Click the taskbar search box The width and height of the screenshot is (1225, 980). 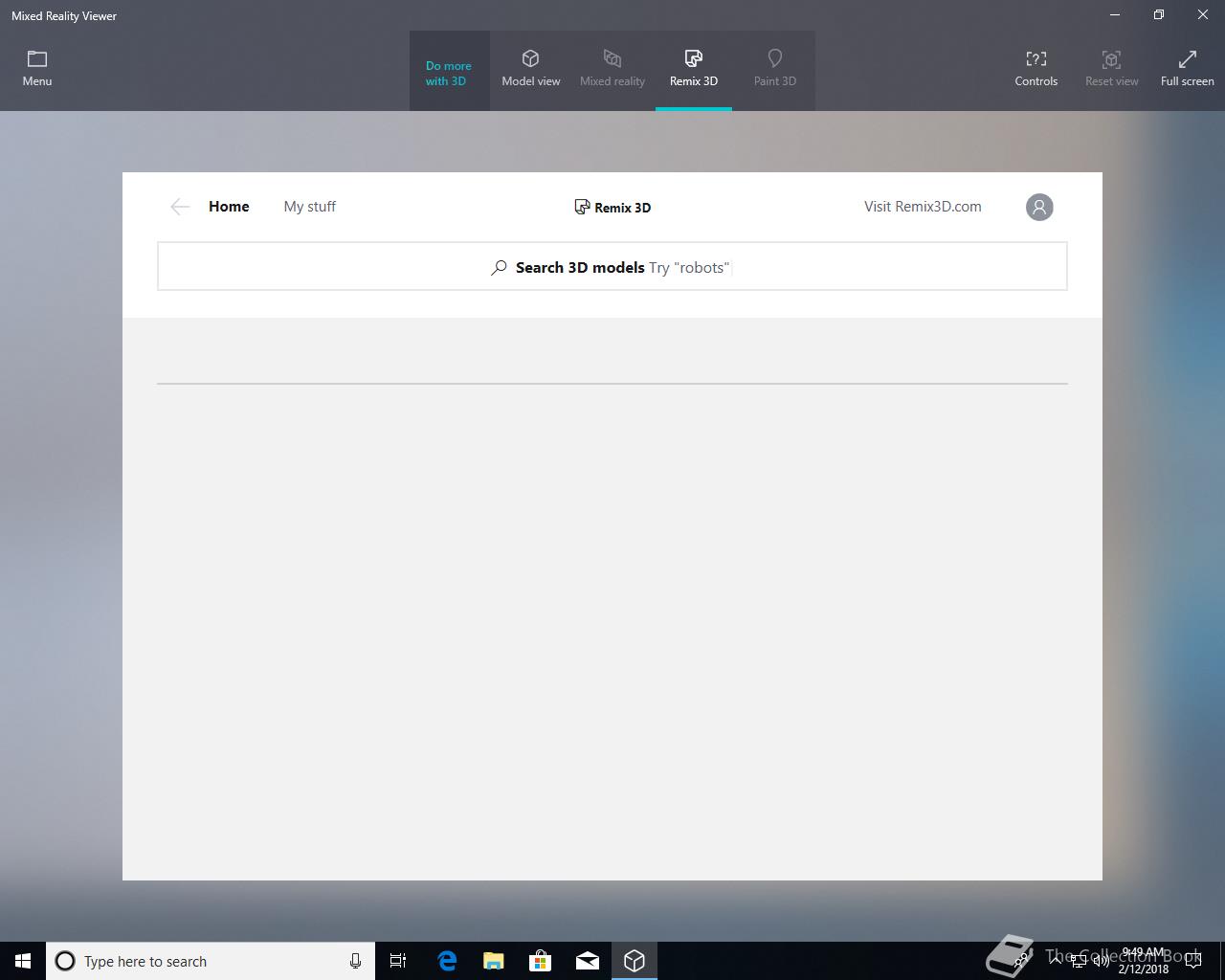point(211,961)
